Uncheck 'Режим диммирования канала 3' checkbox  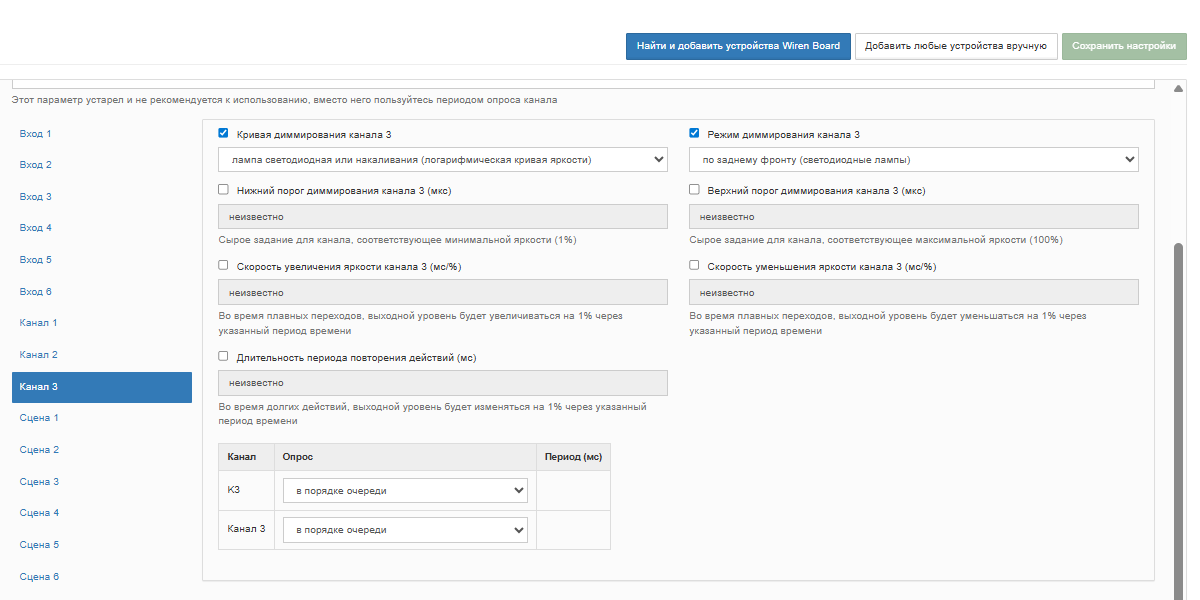pos(695,133)
